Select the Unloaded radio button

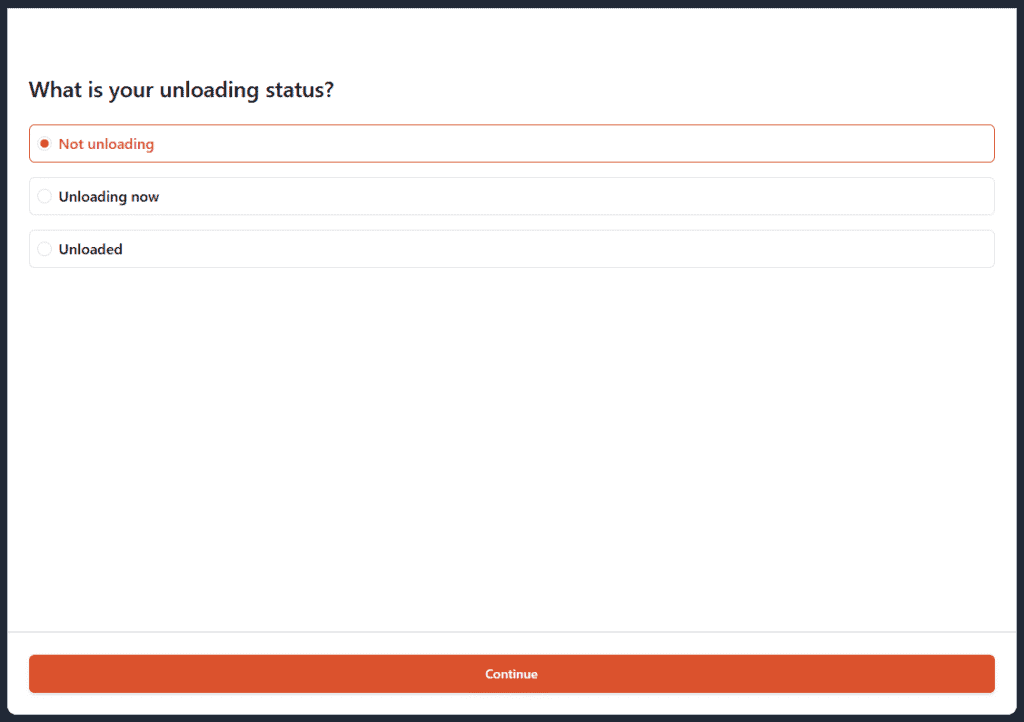pos(44,249)
